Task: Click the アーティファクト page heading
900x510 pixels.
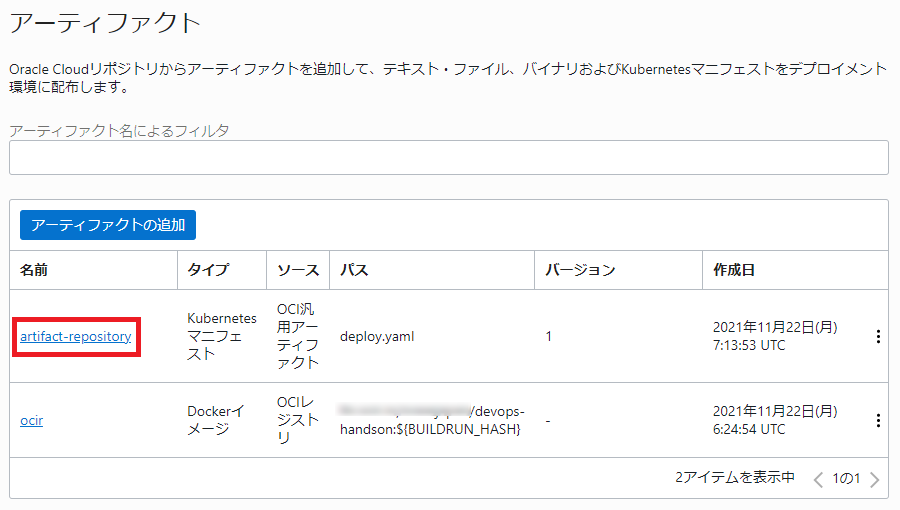Action: [x=105, y=21]
